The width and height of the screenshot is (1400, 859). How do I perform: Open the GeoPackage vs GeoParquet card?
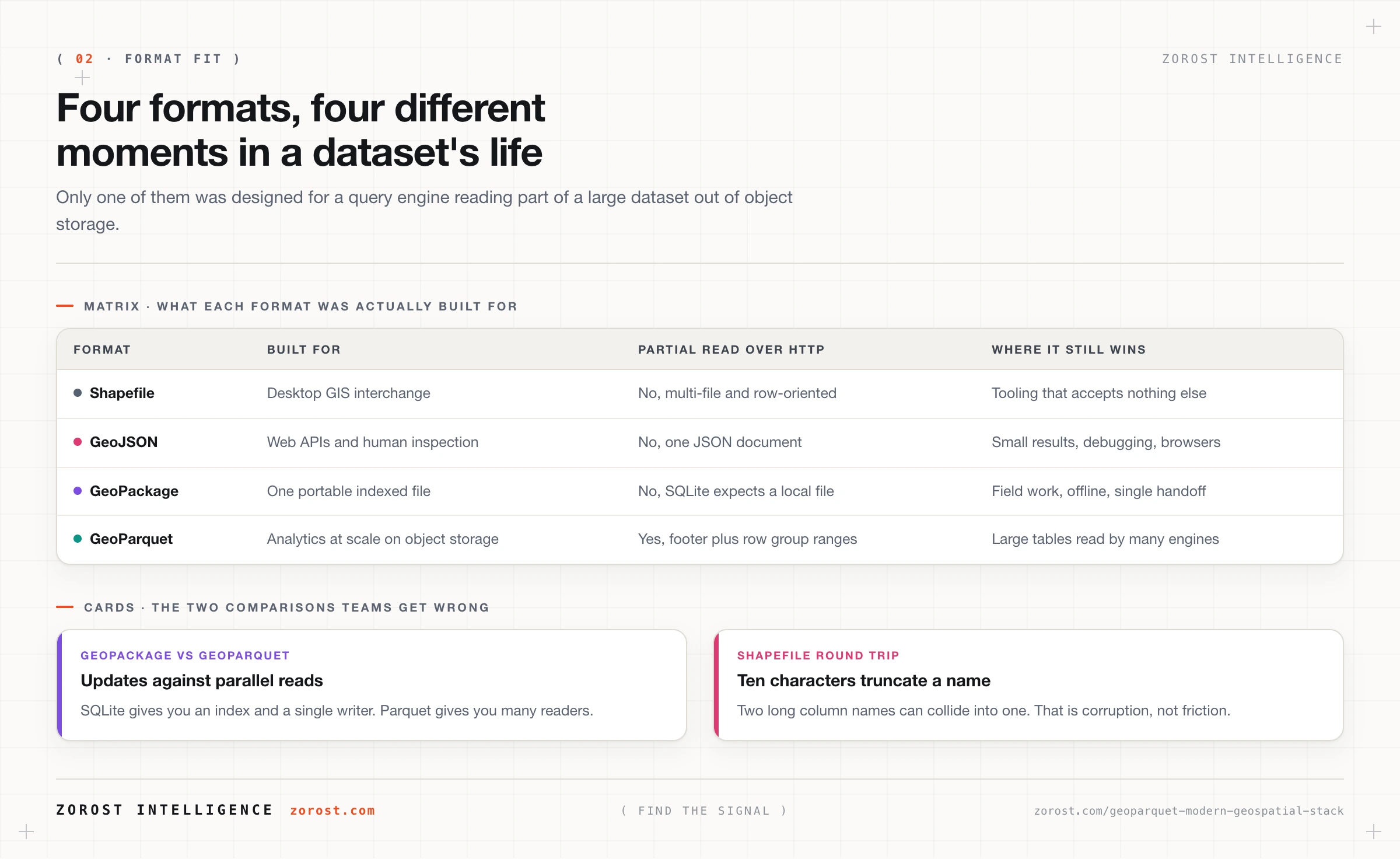[372, 685]
